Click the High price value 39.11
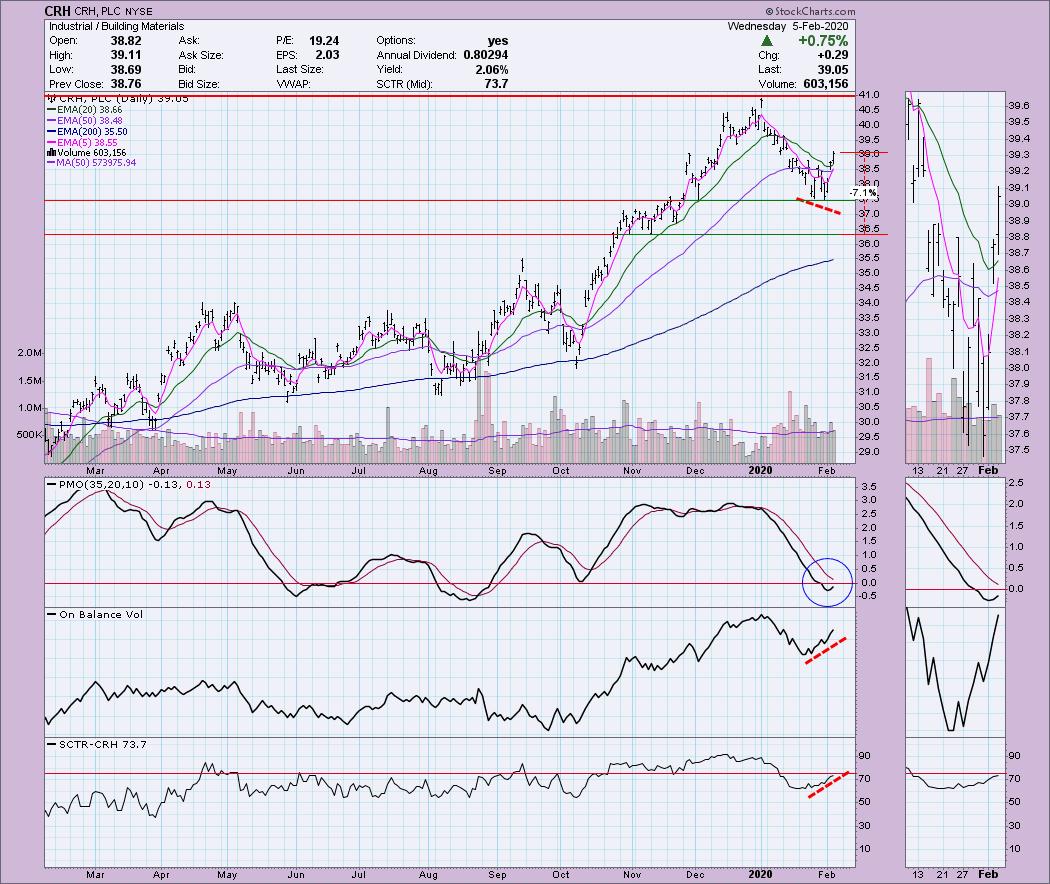Image resolution: width=1050 pixels, height=884 pixels. coord(126,55)
